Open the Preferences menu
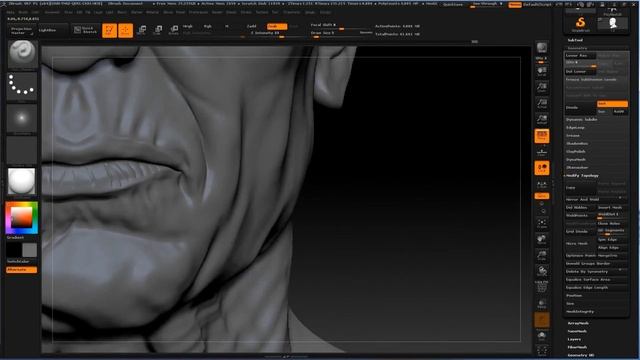The image size is (640, 360). [x=198, y=12]
